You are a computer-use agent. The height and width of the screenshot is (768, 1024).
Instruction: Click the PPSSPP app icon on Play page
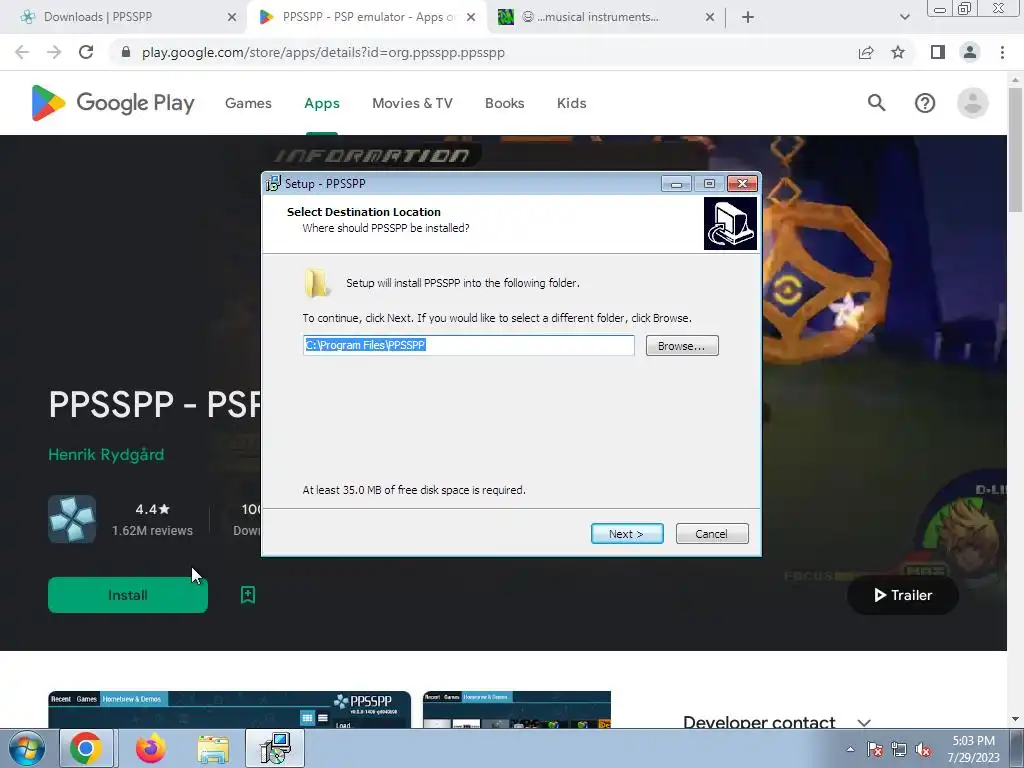tap(72, 519)
